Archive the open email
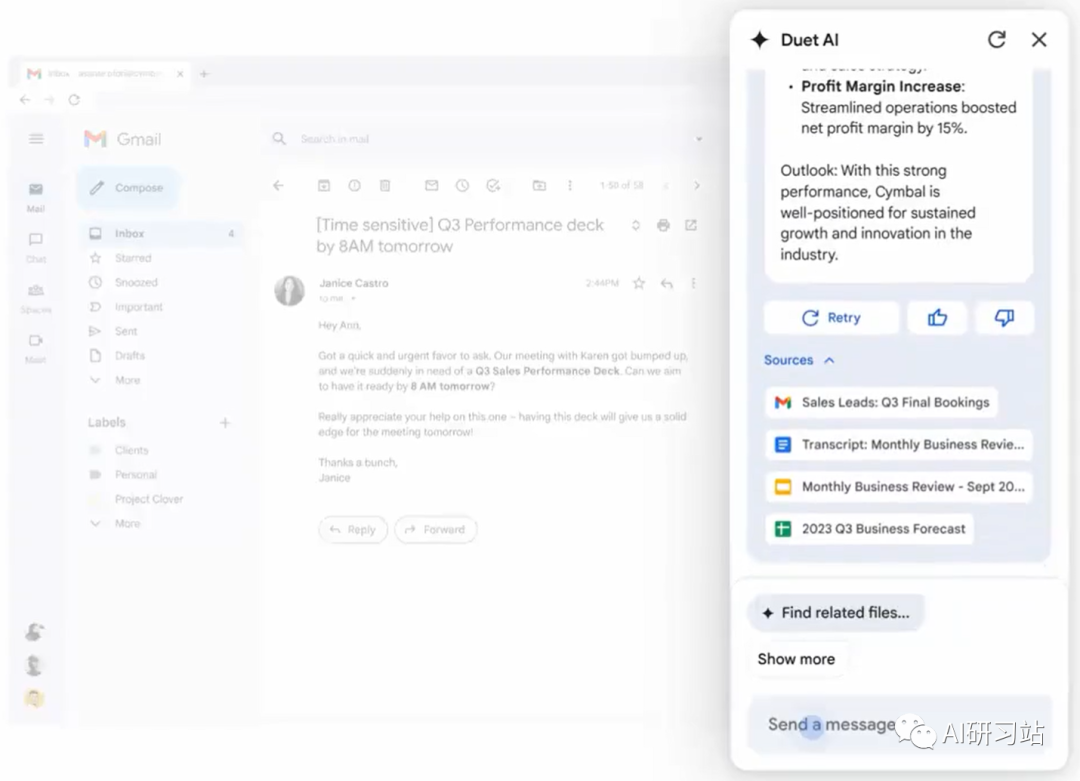Viewport: 1080px width, 781px height. (x=324, y=185)
